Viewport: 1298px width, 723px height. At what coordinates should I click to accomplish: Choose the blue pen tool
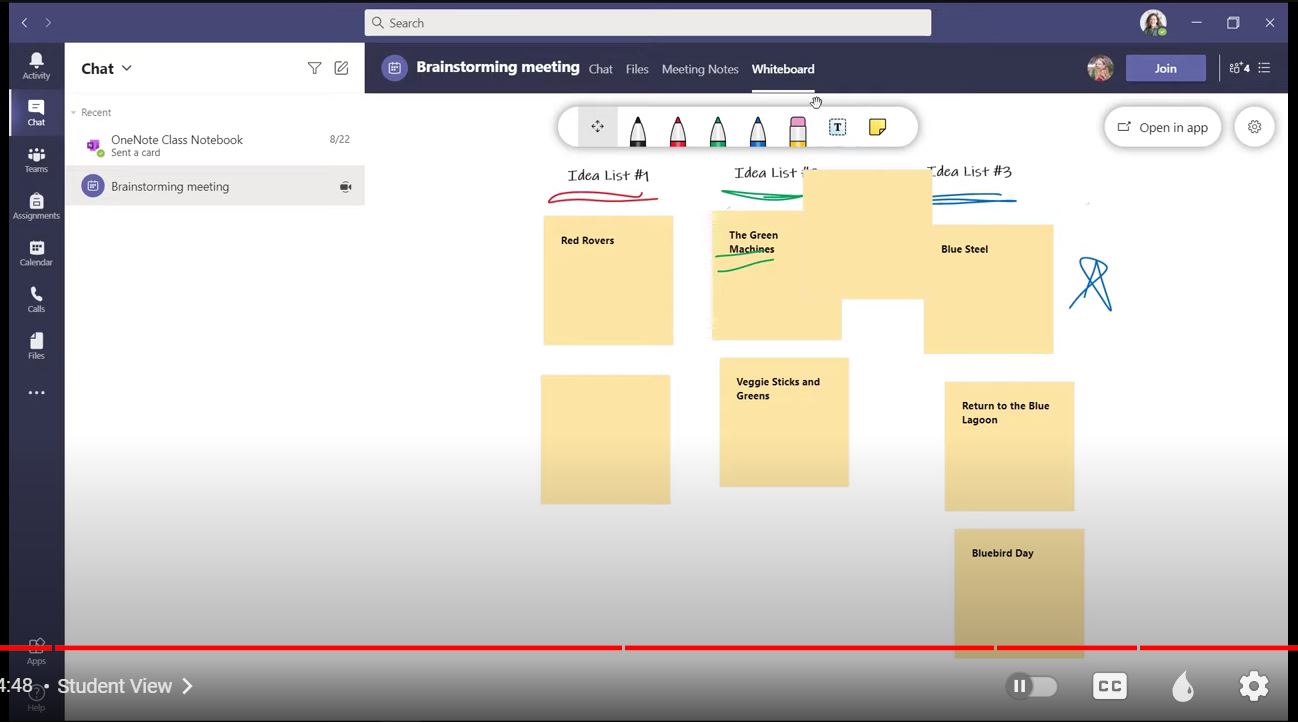pyautogui.click(x=757, y=127)
